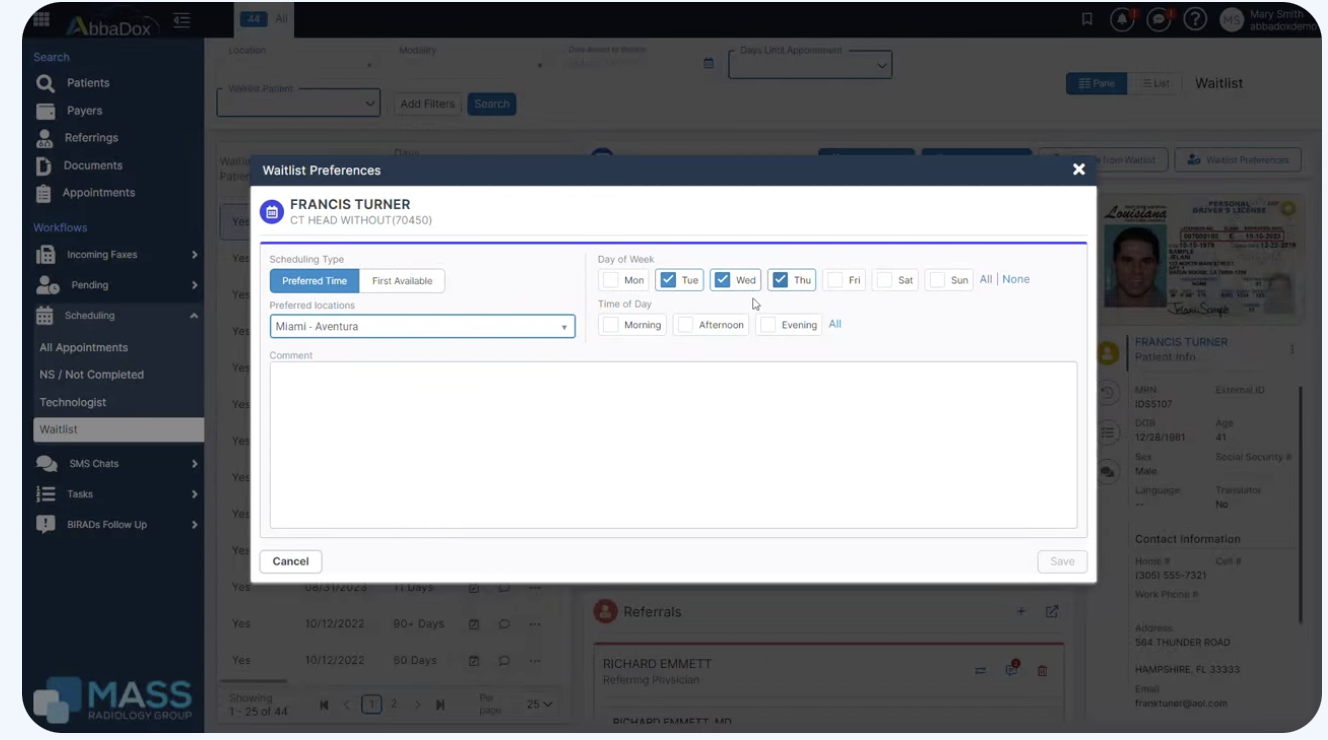
Task: Uncheck the Wed day checkbox
Action: 723,280
